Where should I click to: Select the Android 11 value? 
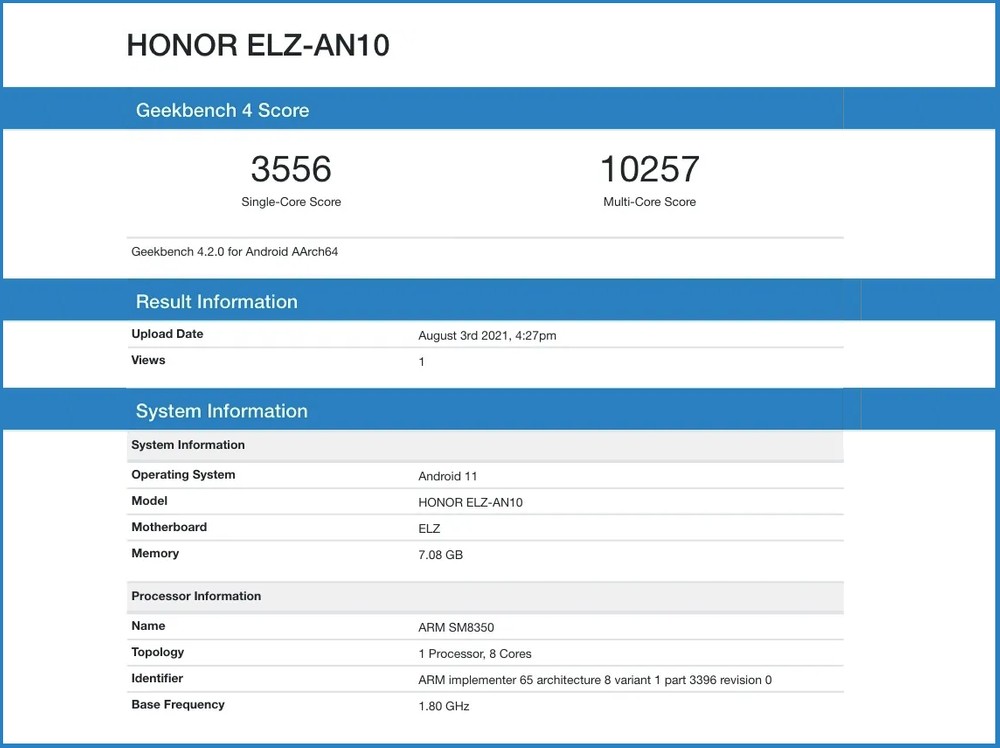[x=448, y=476]
